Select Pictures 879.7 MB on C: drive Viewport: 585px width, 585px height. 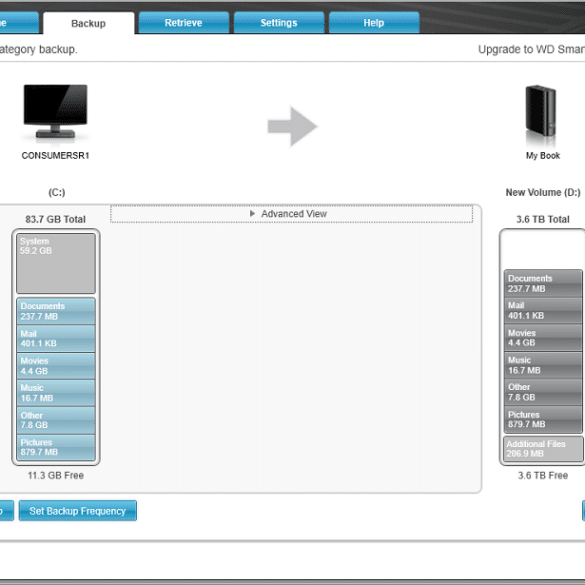[56, 447]
